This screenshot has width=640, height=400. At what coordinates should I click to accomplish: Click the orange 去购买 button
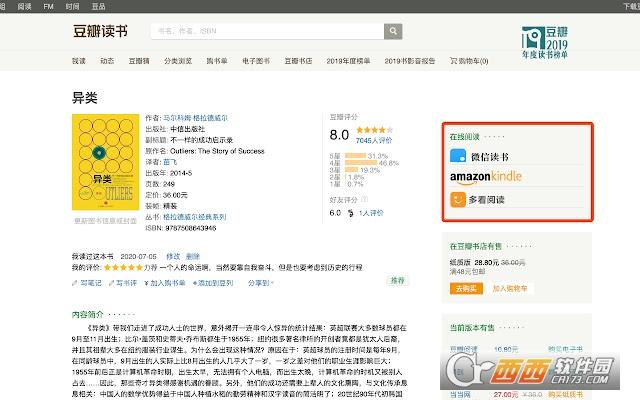(x=466, y=289)
